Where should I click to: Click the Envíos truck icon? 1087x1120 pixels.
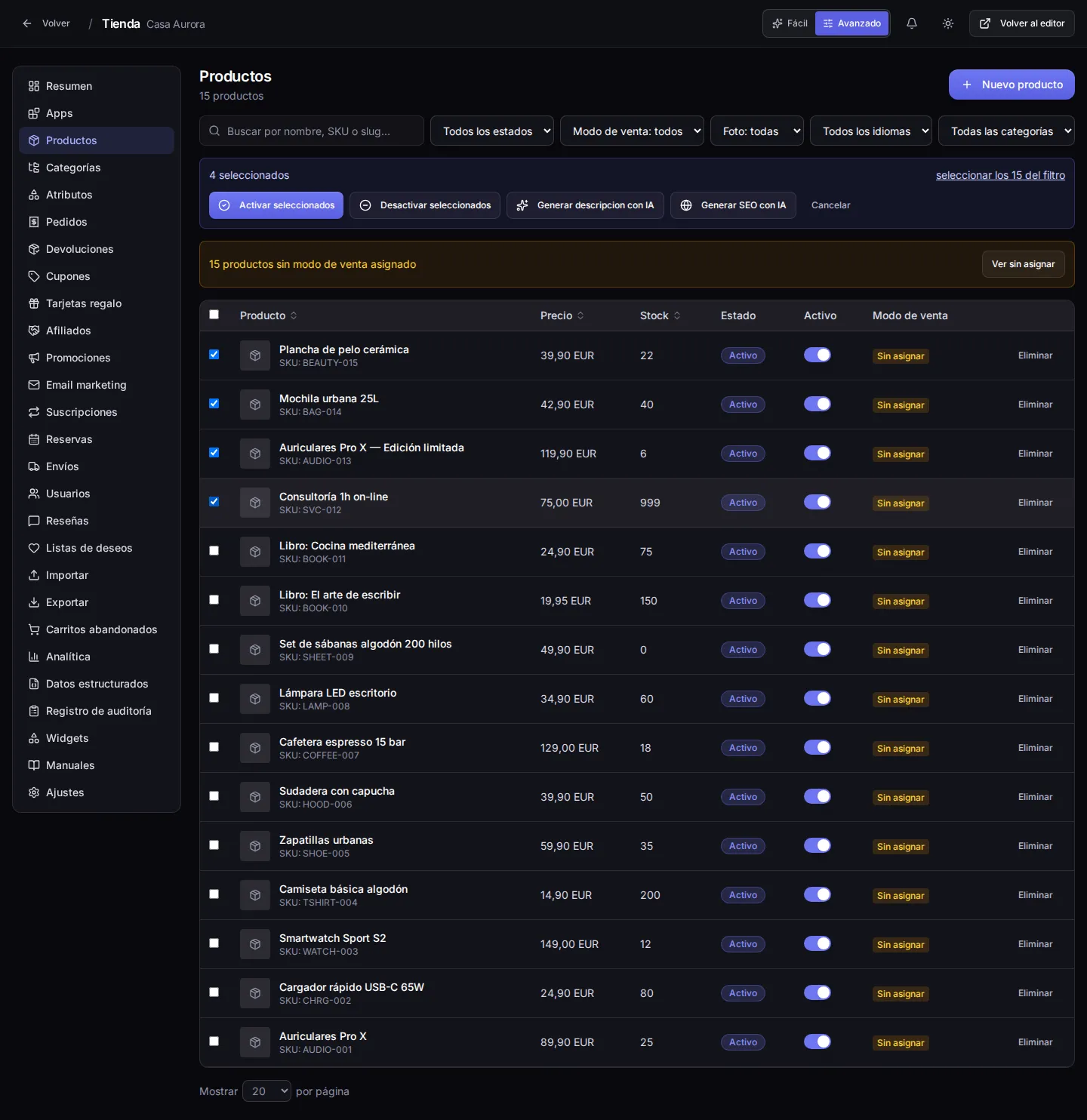tap(34, 466)
